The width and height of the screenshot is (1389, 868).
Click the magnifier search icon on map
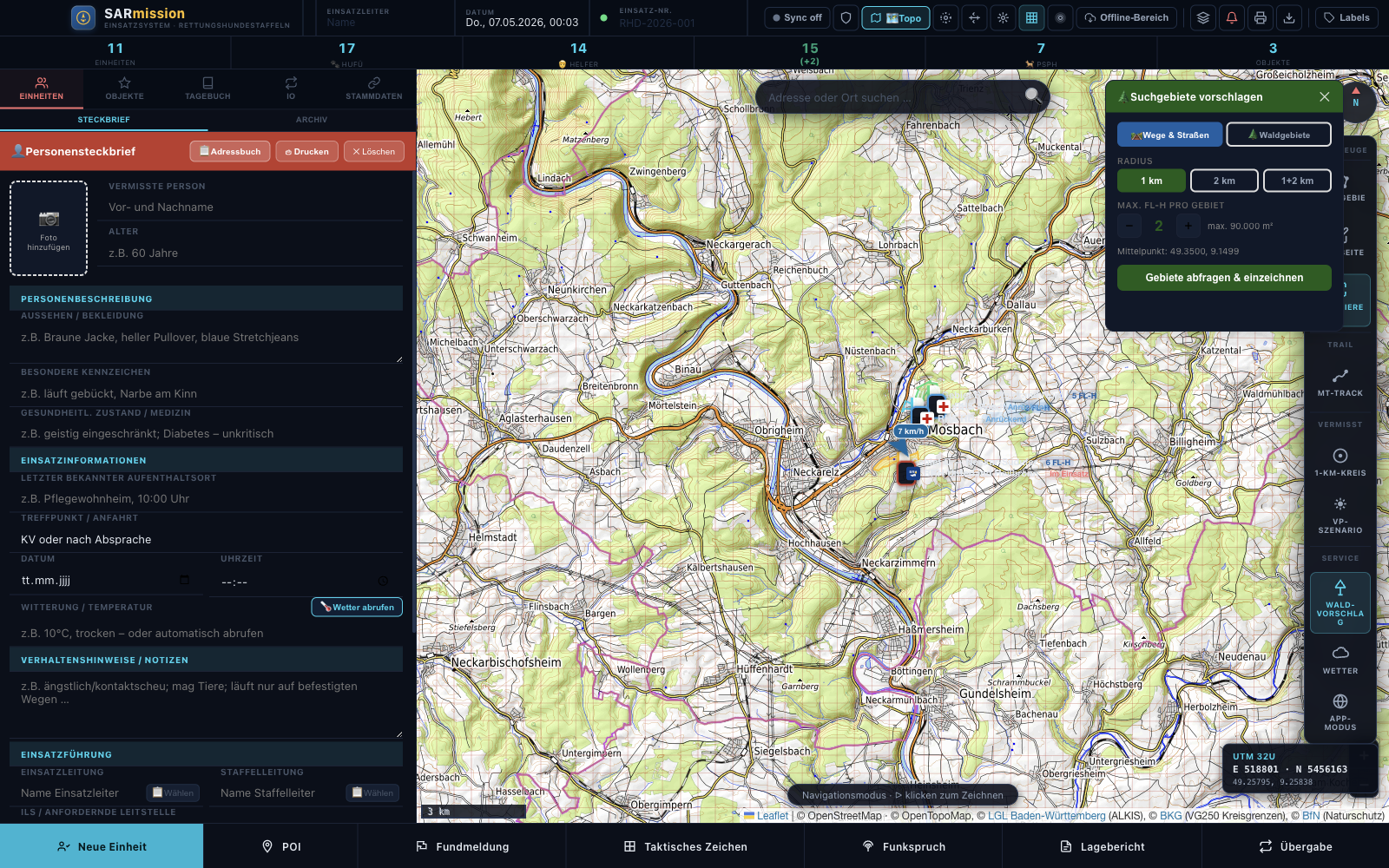[1033, 96]
